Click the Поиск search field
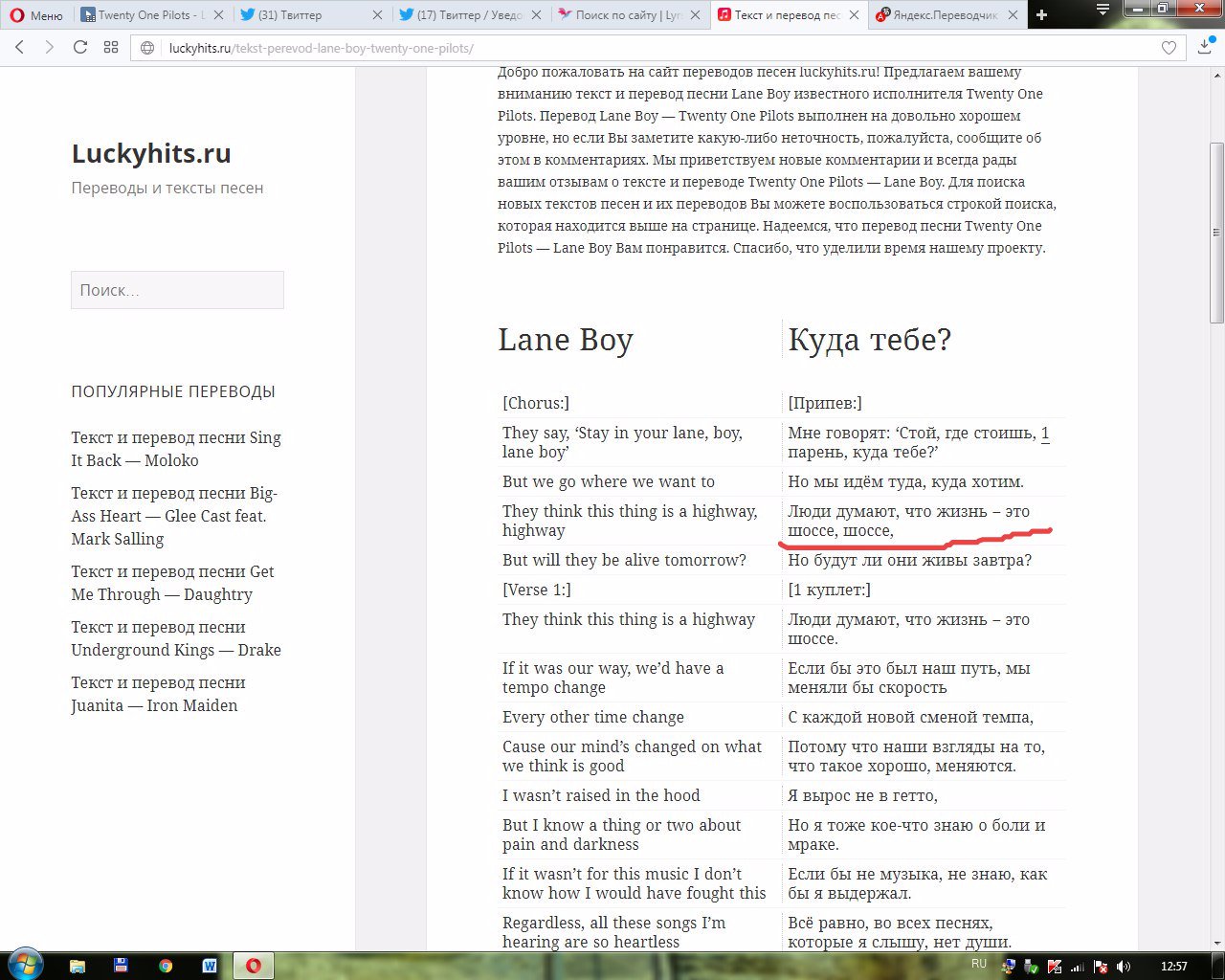 pos(177,290)
